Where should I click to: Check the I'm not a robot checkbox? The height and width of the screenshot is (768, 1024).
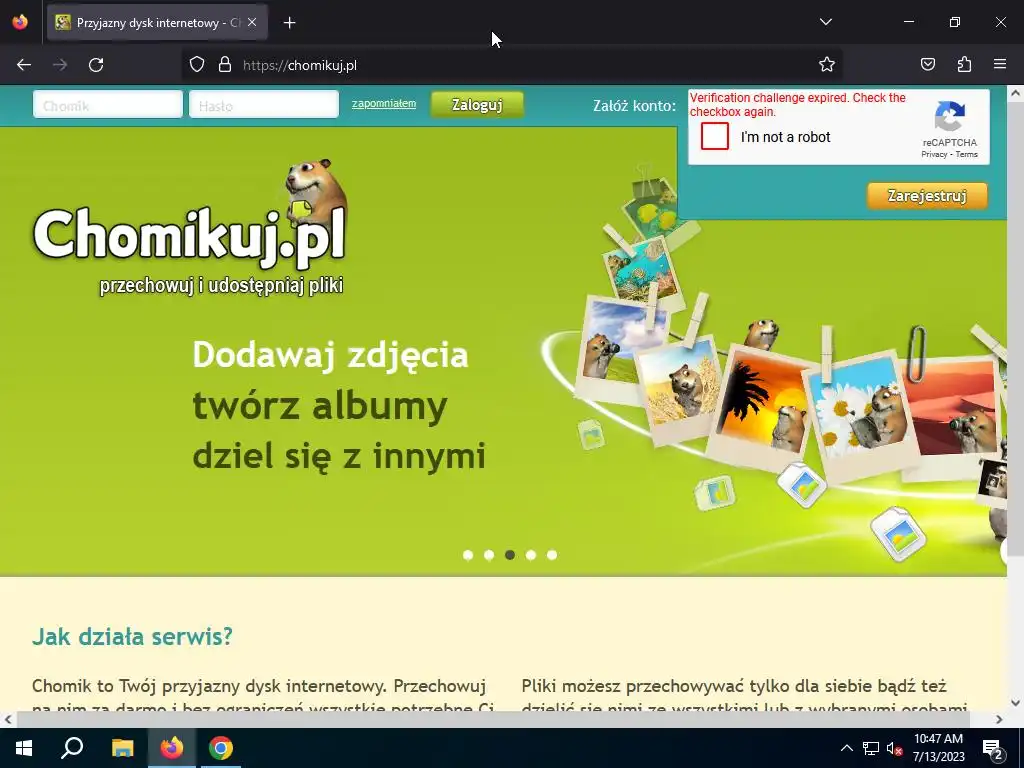[x=714, y=136]
